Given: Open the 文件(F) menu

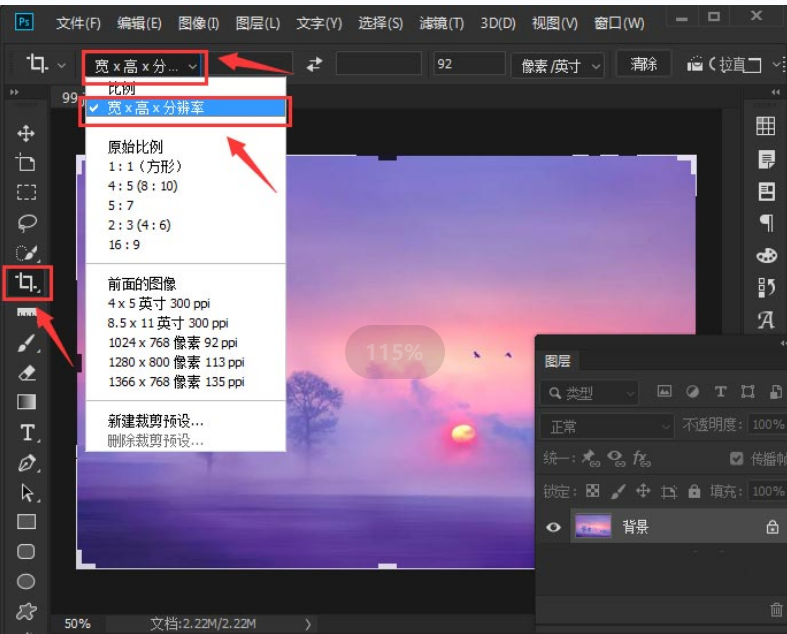Looking at the screenshot, I should click(x=78, y=23).
